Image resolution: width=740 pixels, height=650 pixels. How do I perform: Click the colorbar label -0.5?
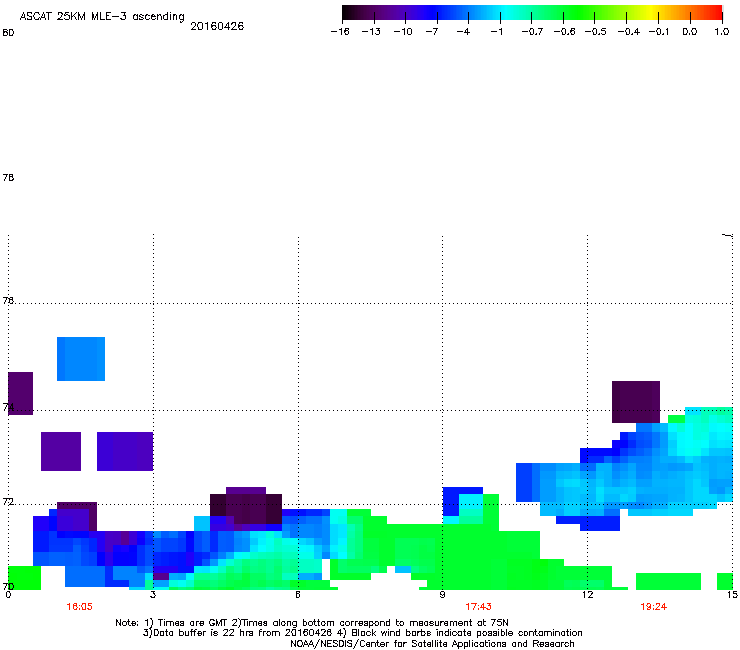pos(596,32)
